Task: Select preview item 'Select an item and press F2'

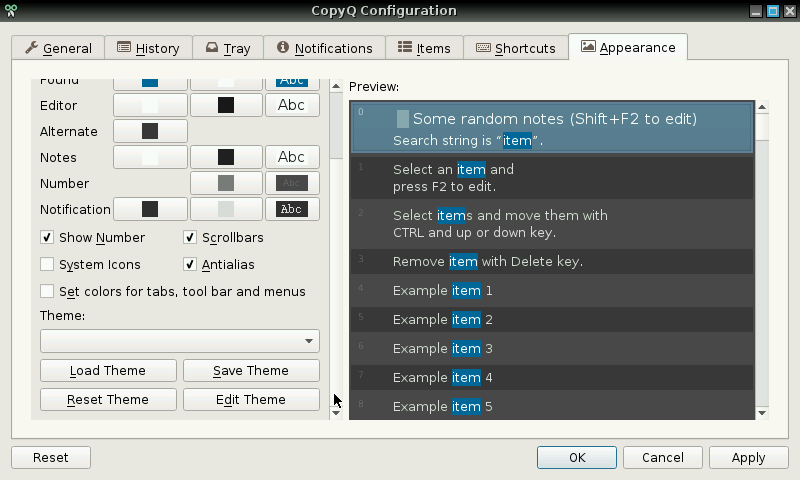Action: pyautogui.click(x=552, y=178)
